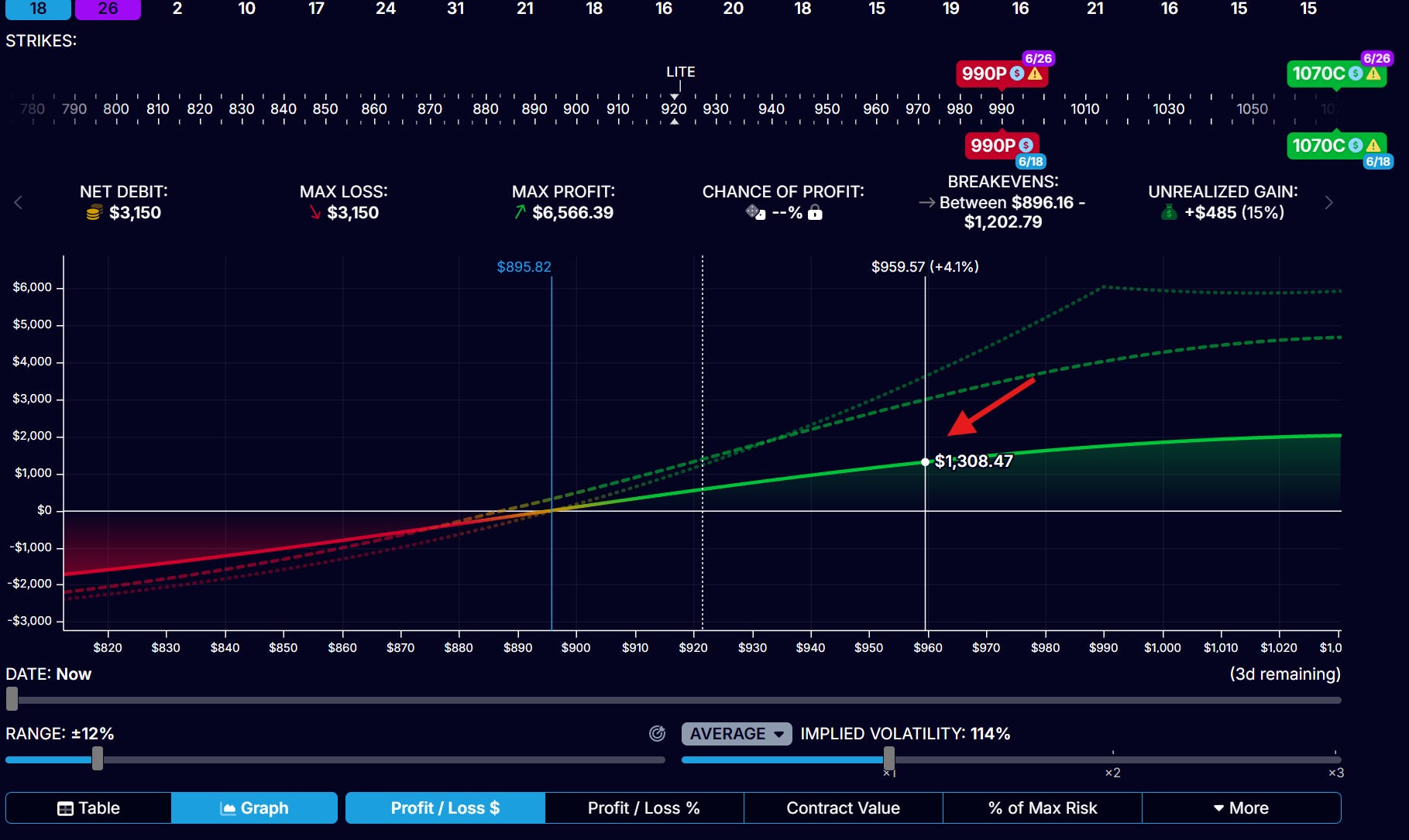Choose expiration date 19
Image resolution: width=1409 pixels, height=840 pixels.
pos(951,9)
